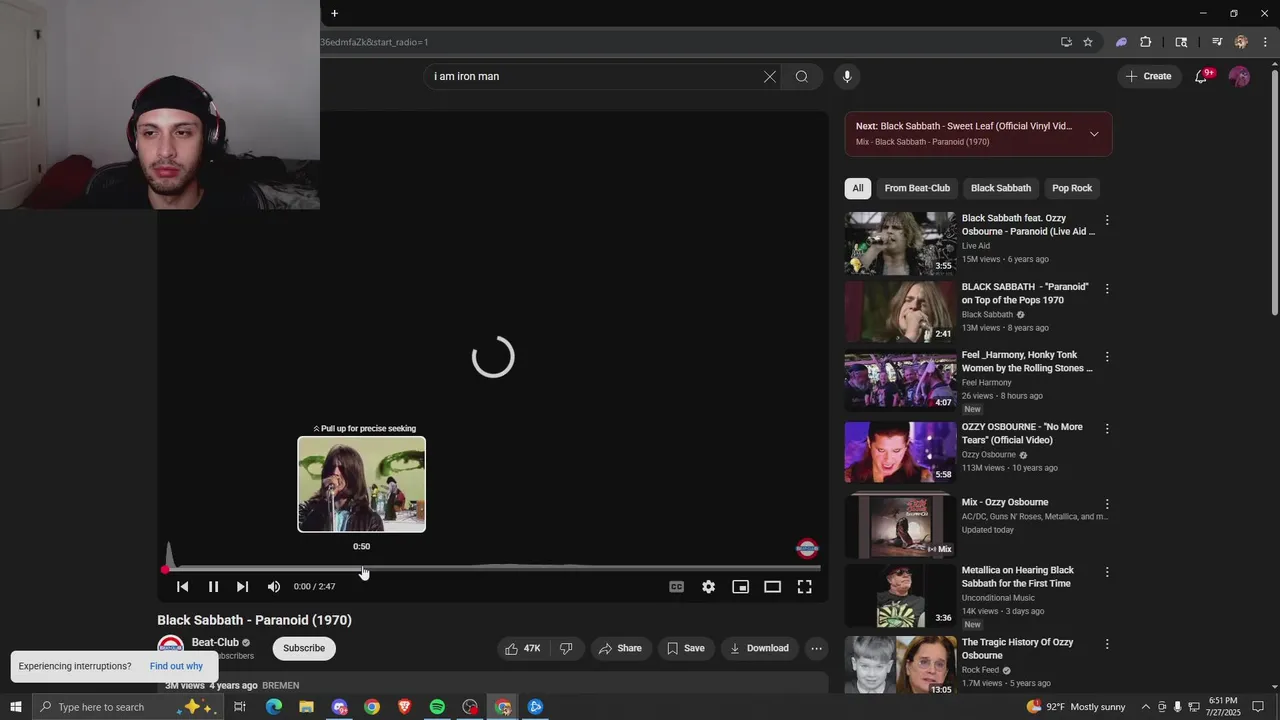Screen dimensions: 1280x720
Task: Open Spotify from the taskbar
Action: pos(437,707)
